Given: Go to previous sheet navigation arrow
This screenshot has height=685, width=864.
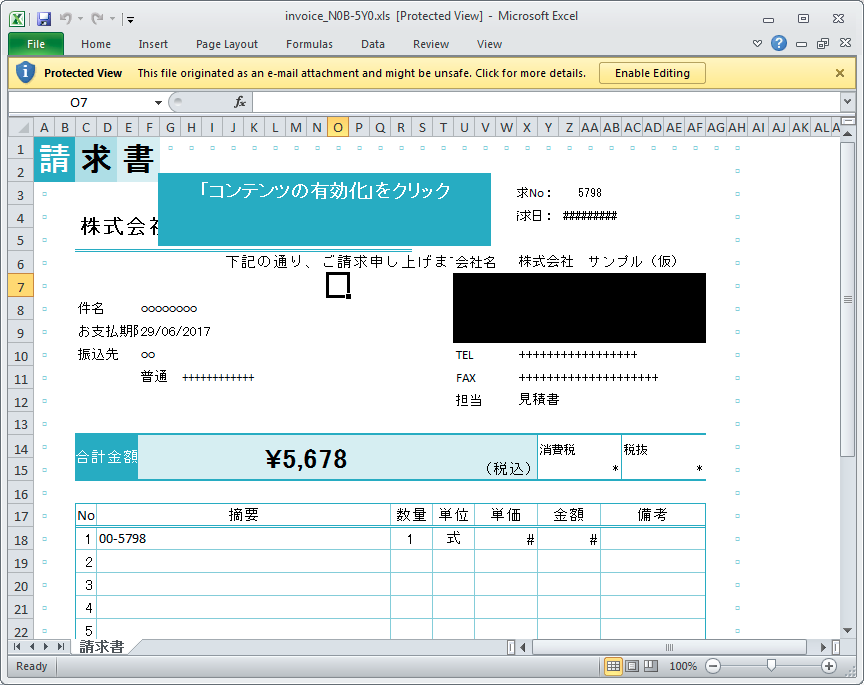Looking at the screenshot, I should click(x=32, y=646).
